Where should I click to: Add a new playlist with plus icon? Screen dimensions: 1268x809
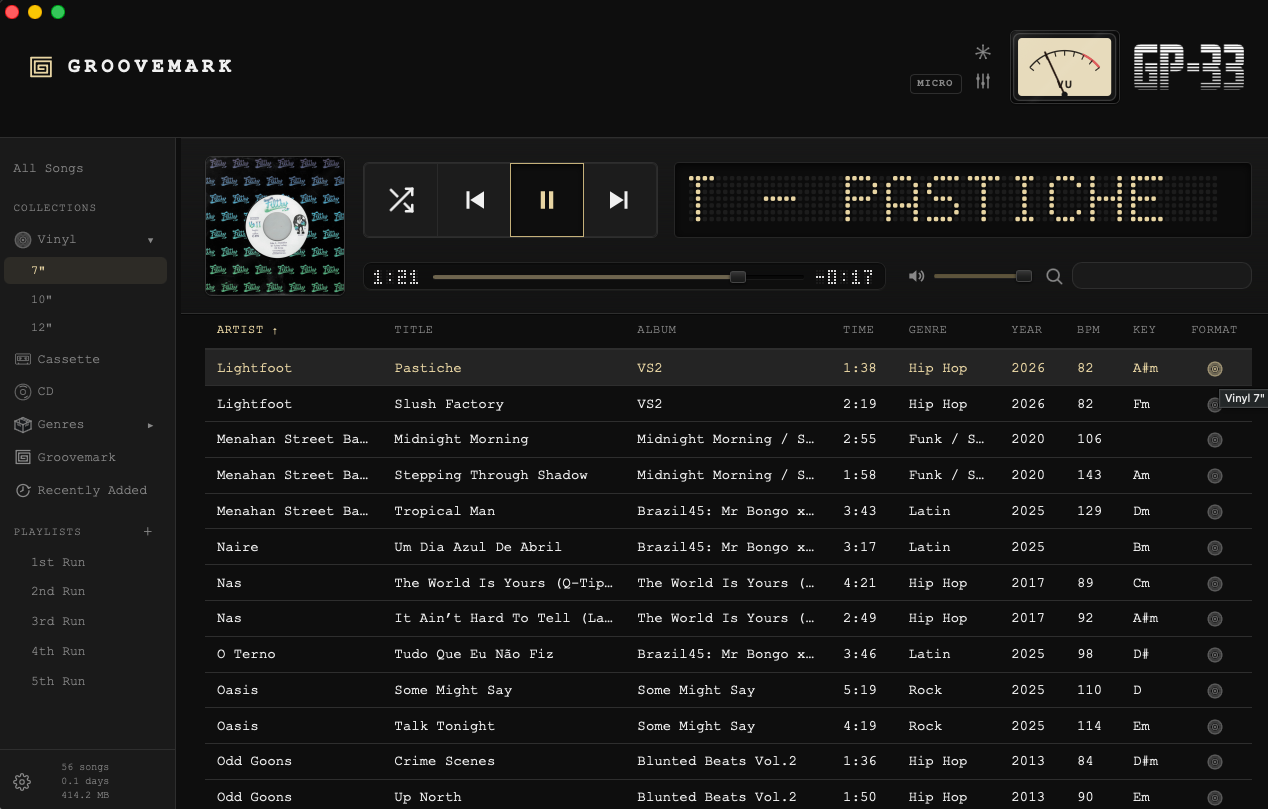tap(148, 531)
